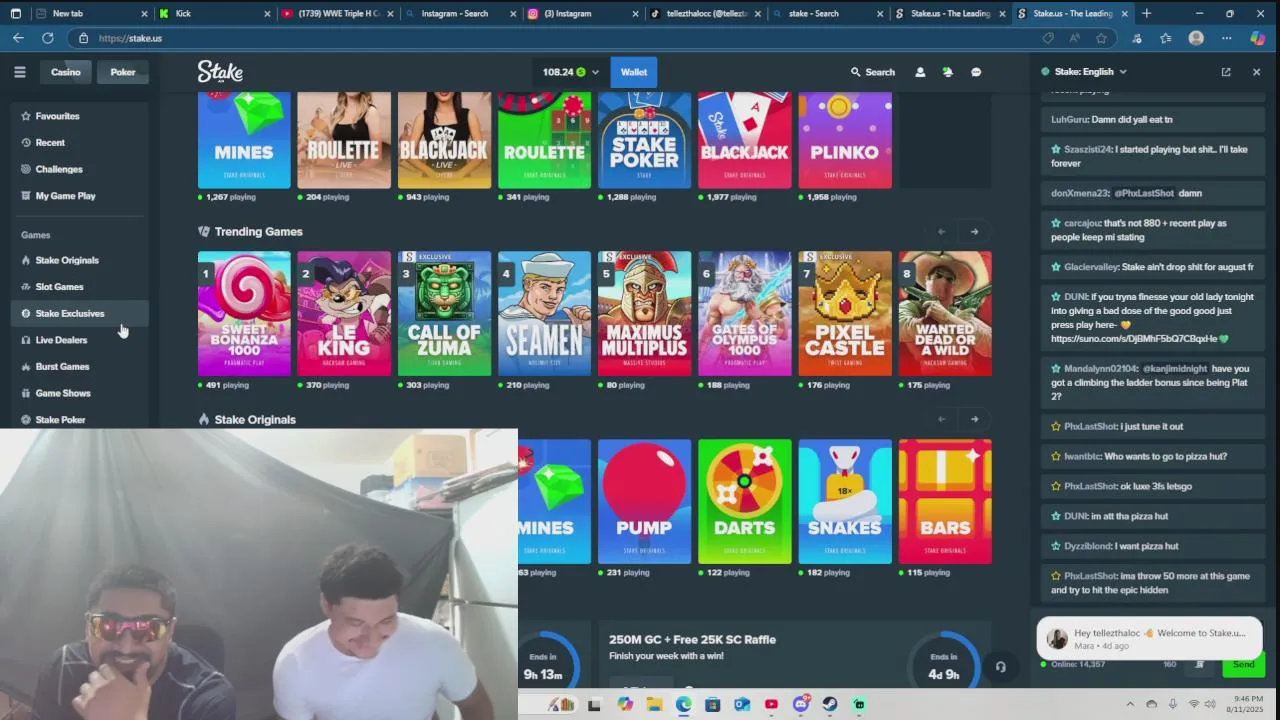
Task: Launch the Sweet Bonanza 1000 game
Action: pos(244,314)
